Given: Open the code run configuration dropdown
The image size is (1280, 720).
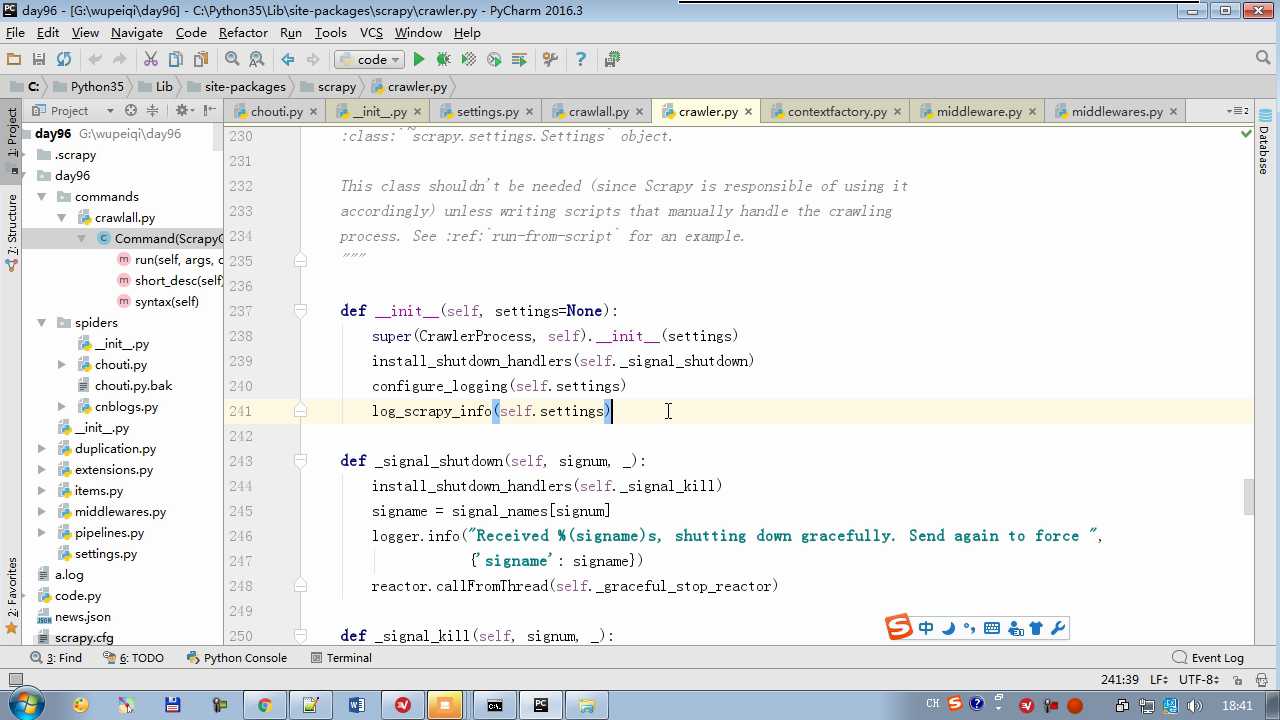Looking at the screenshot, I should pos(369,60).
